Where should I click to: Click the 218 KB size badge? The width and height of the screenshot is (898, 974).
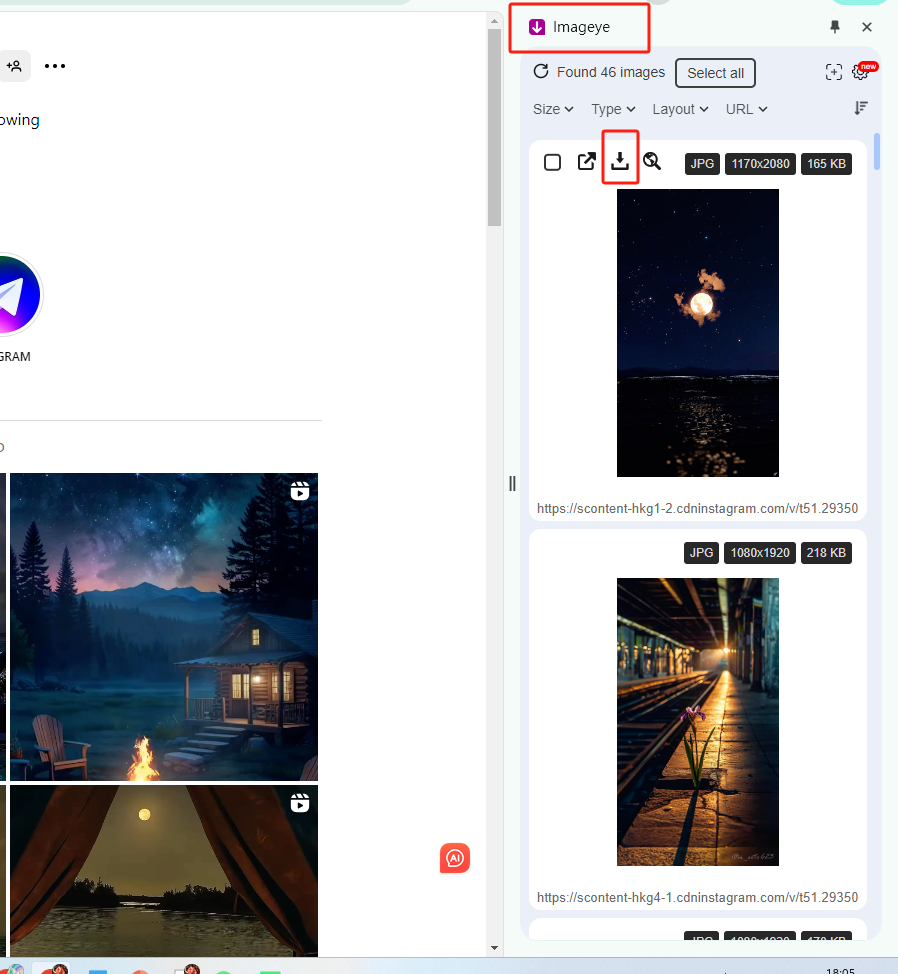coord(826,553)
